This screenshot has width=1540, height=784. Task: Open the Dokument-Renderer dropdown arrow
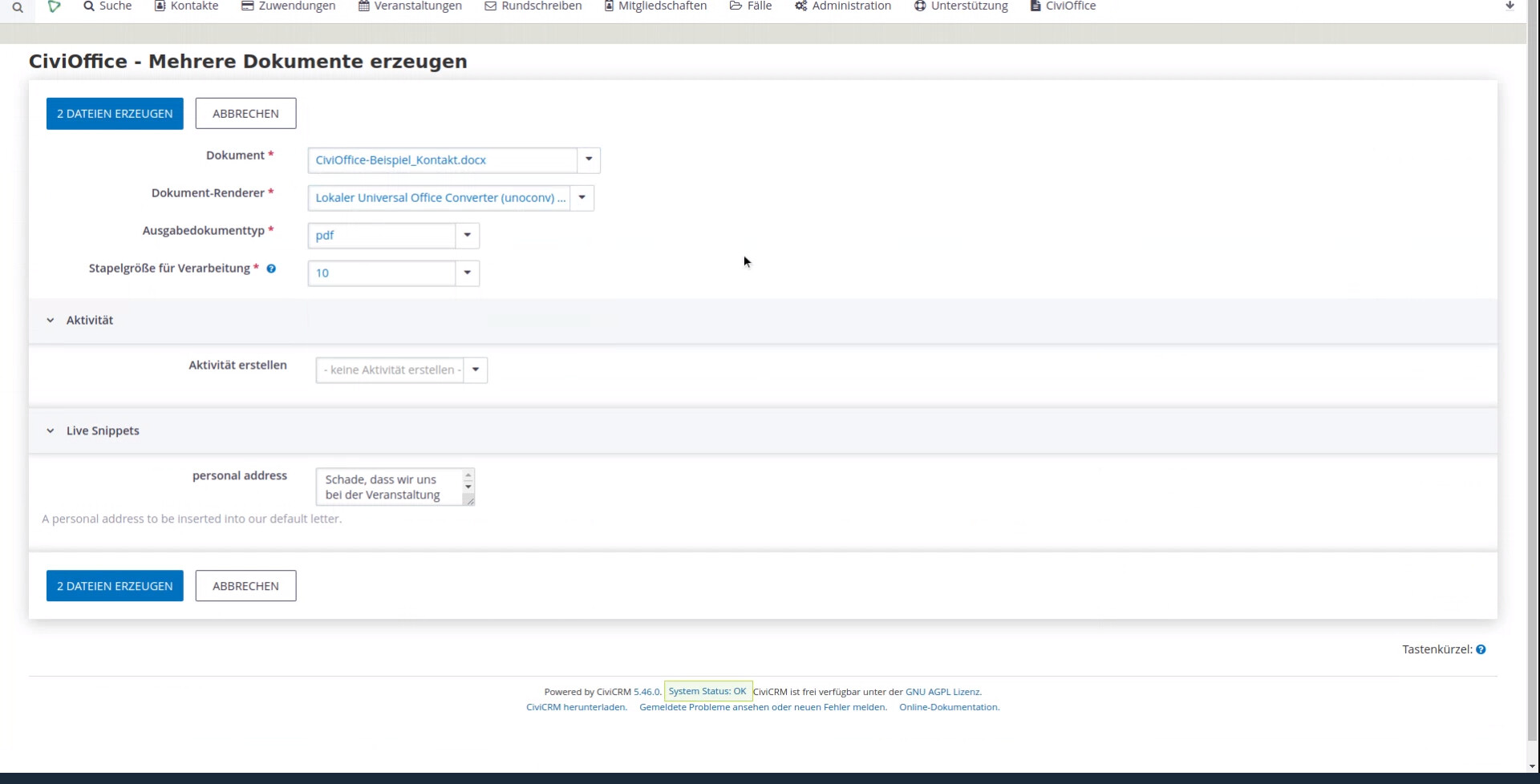coord(582,197)
